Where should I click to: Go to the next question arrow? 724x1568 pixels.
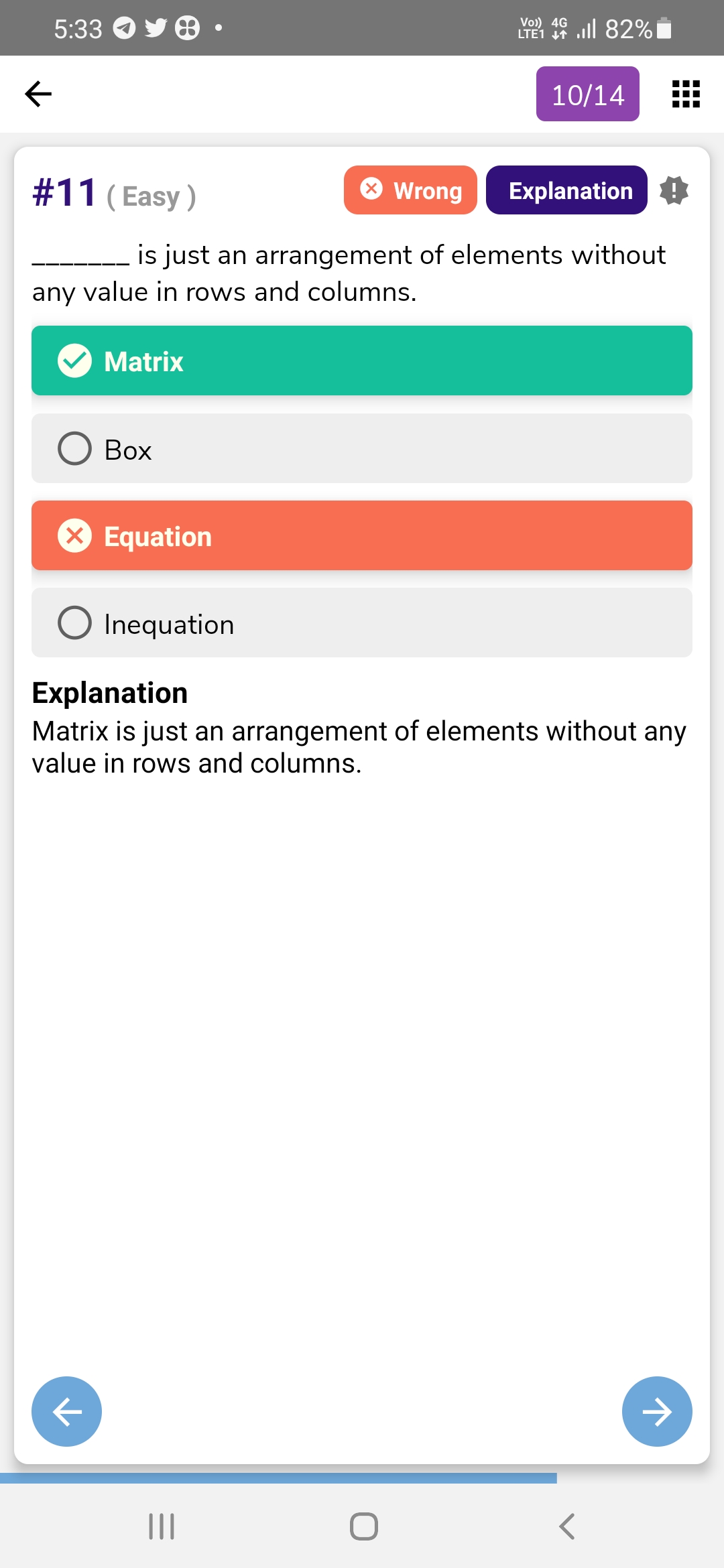click(657, 1411)
